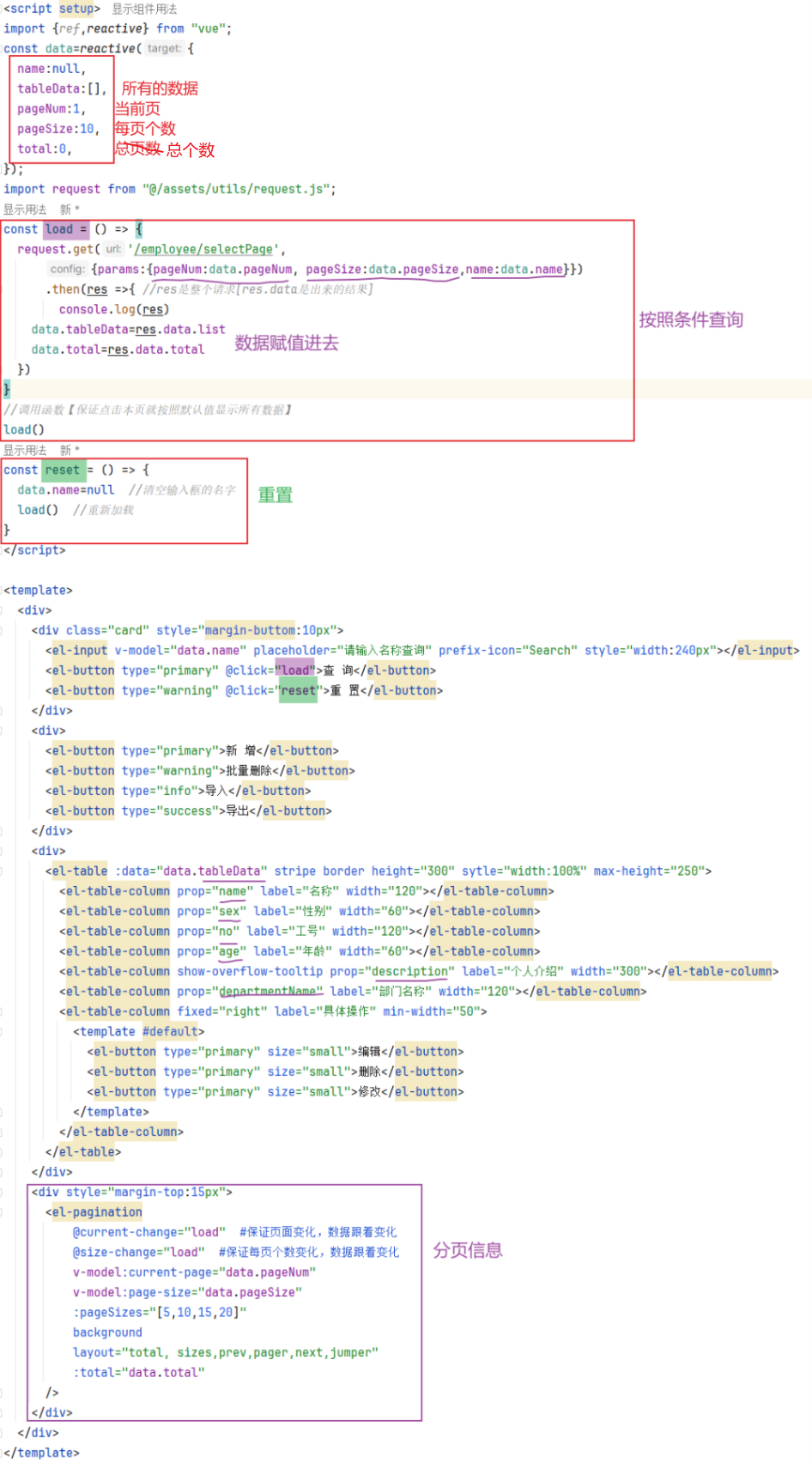Click @current-change="load" attribute
The image size is (812, 1475).
149,1232
